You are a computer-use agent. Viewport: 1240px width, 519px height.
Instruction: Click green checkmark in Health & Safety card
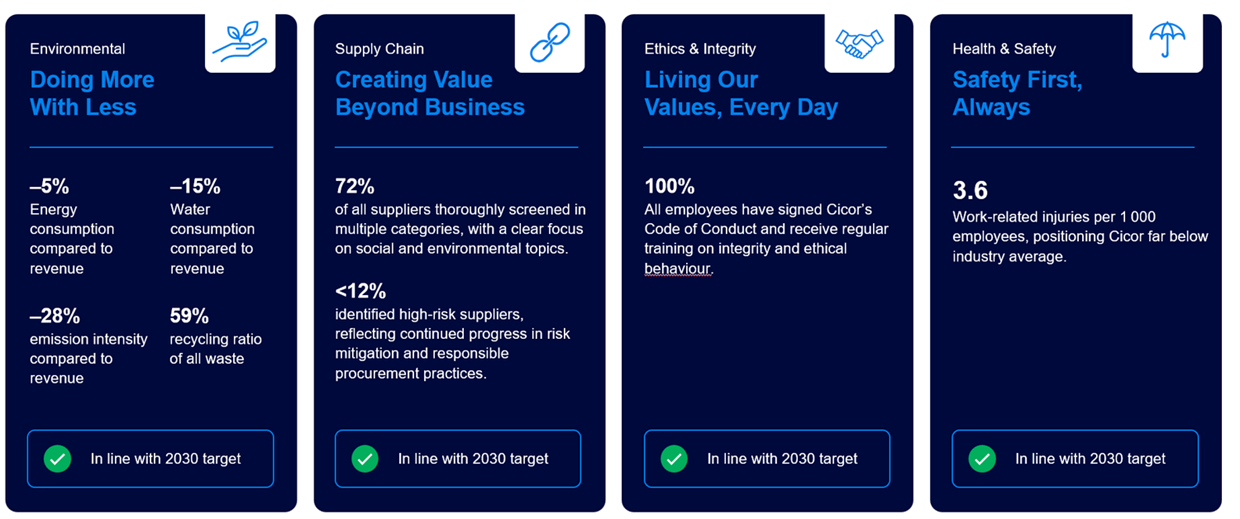coord(982,459)
